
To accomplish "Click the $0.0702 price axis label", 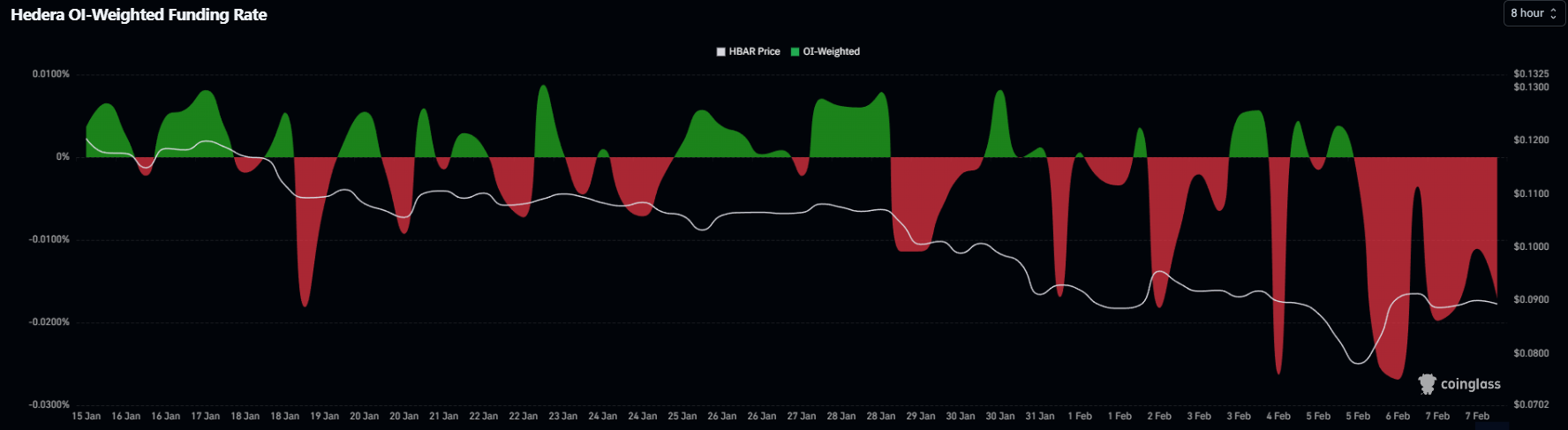I will 1530,404.
